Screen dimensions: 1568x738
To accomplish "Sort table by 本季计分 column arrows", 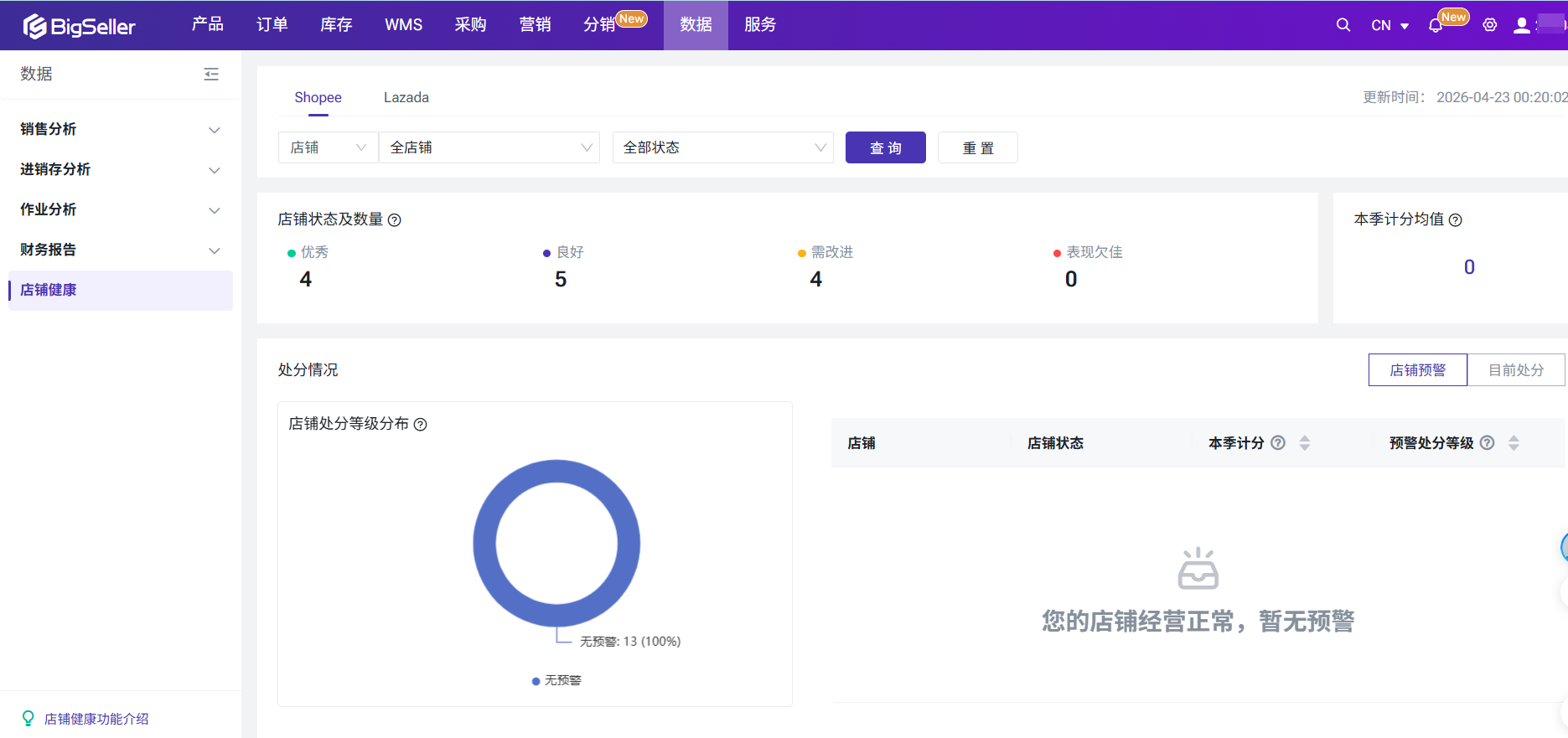I will pyautogui.click(x=1304, y=443).
